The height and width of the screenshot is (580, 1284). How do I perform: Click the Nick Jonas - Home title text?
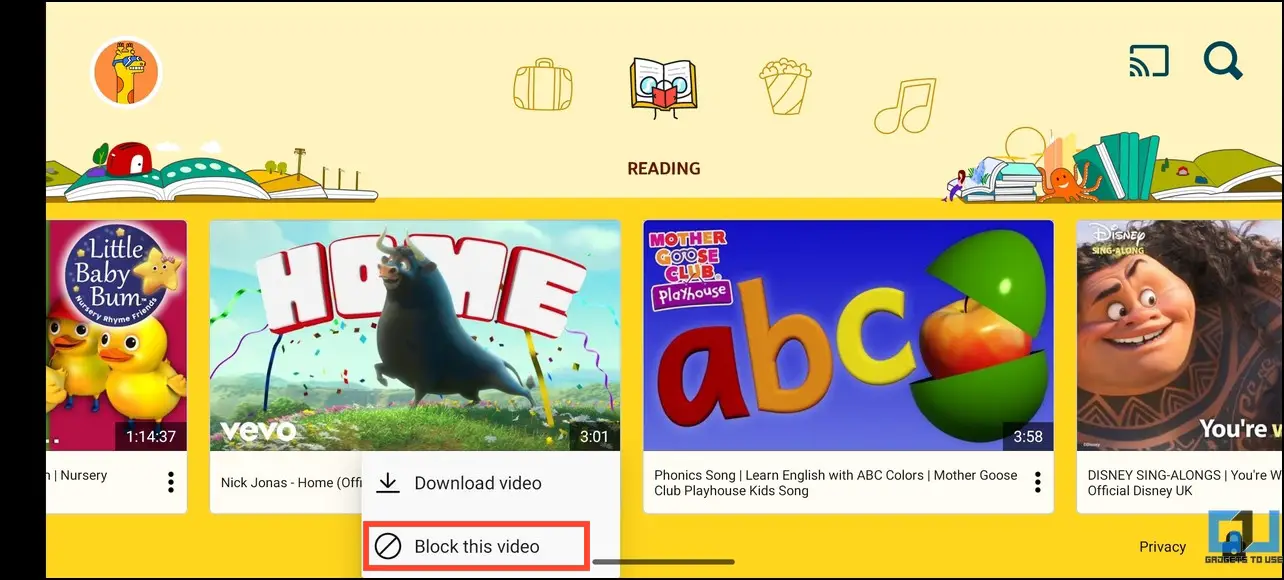coord(291,483)
